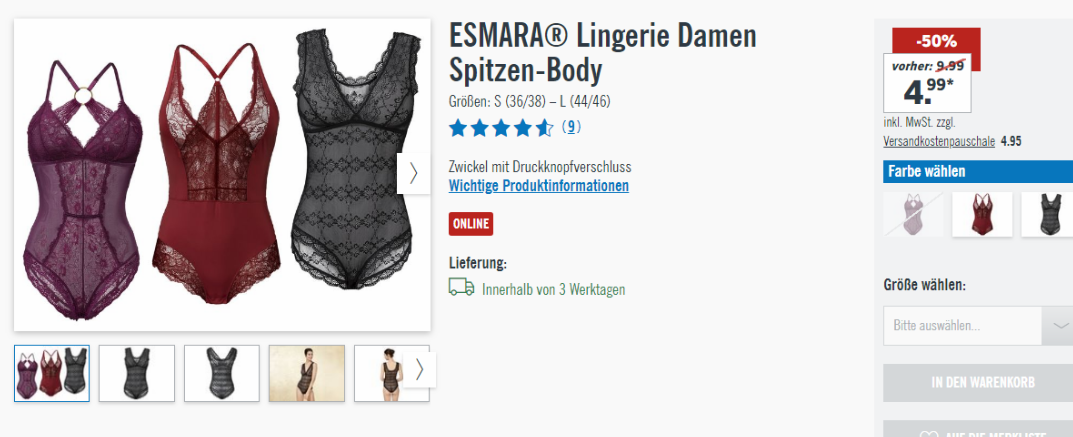Image resolution: width=1073 pixels, height=437 pixels.
Task: Open the 'Versandkostenpauschale' link
Action: (x=939, y=142)
